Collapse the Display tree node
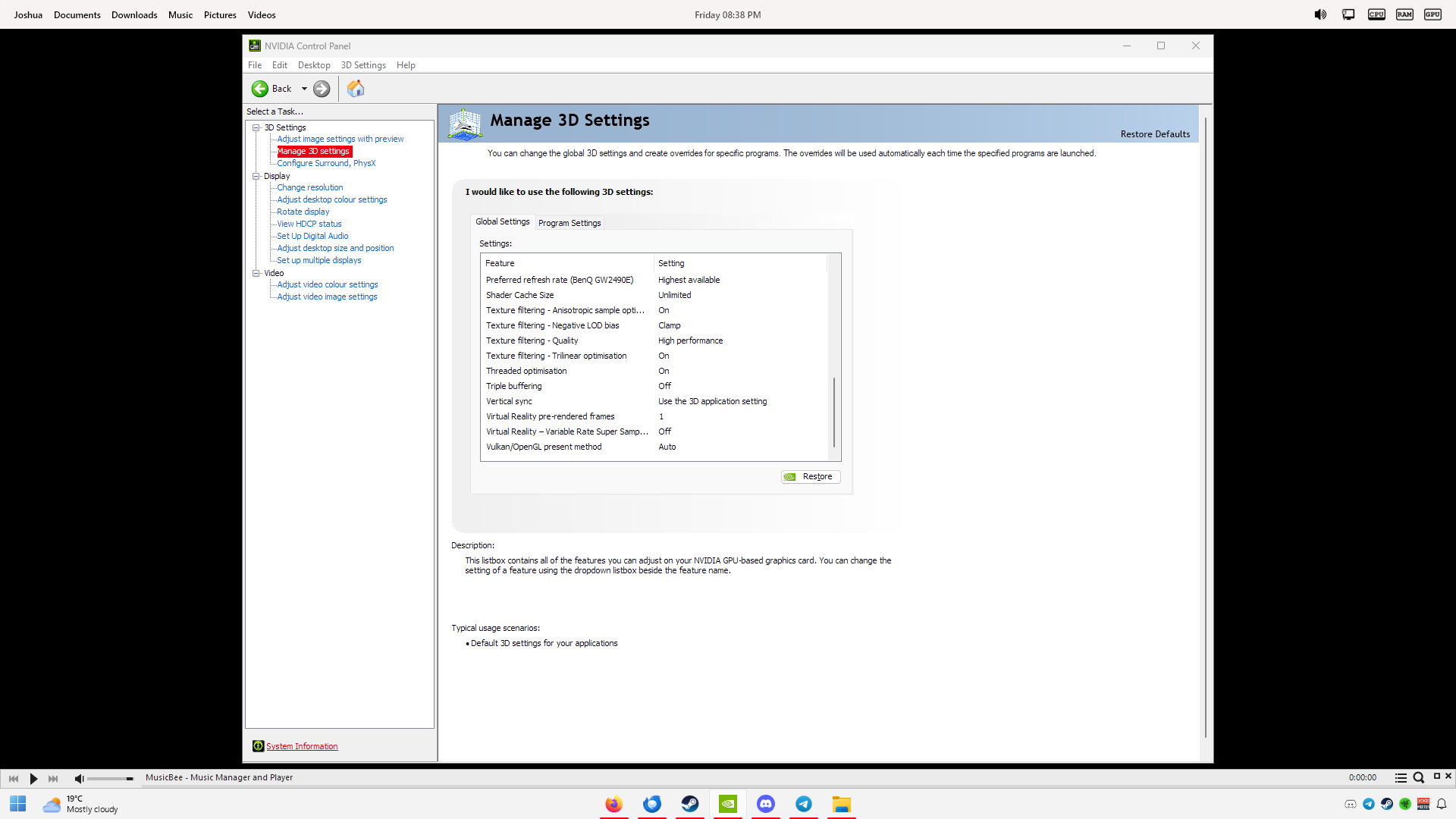The height and width of the screenshot is (819, 1456). click(256, 176)
